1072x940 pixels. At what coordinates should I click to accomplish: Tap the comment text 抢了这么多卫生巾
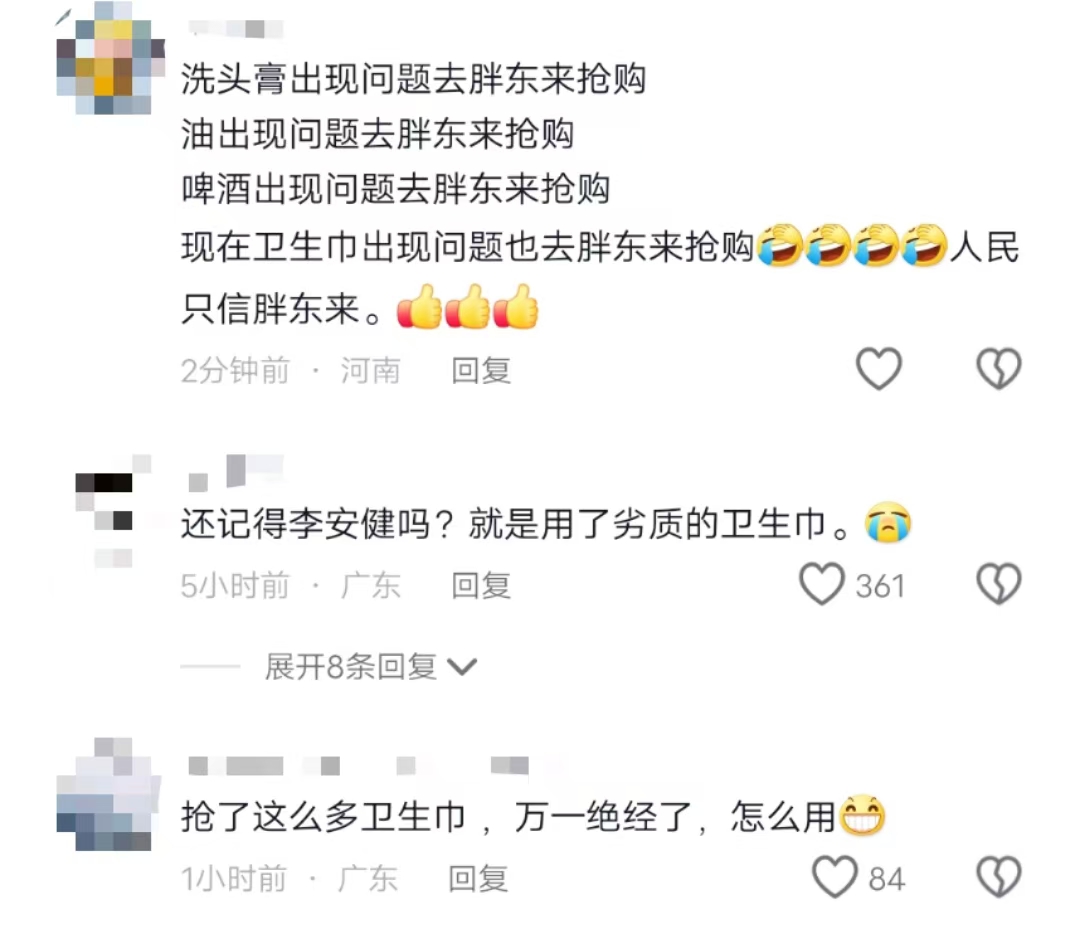323,817
